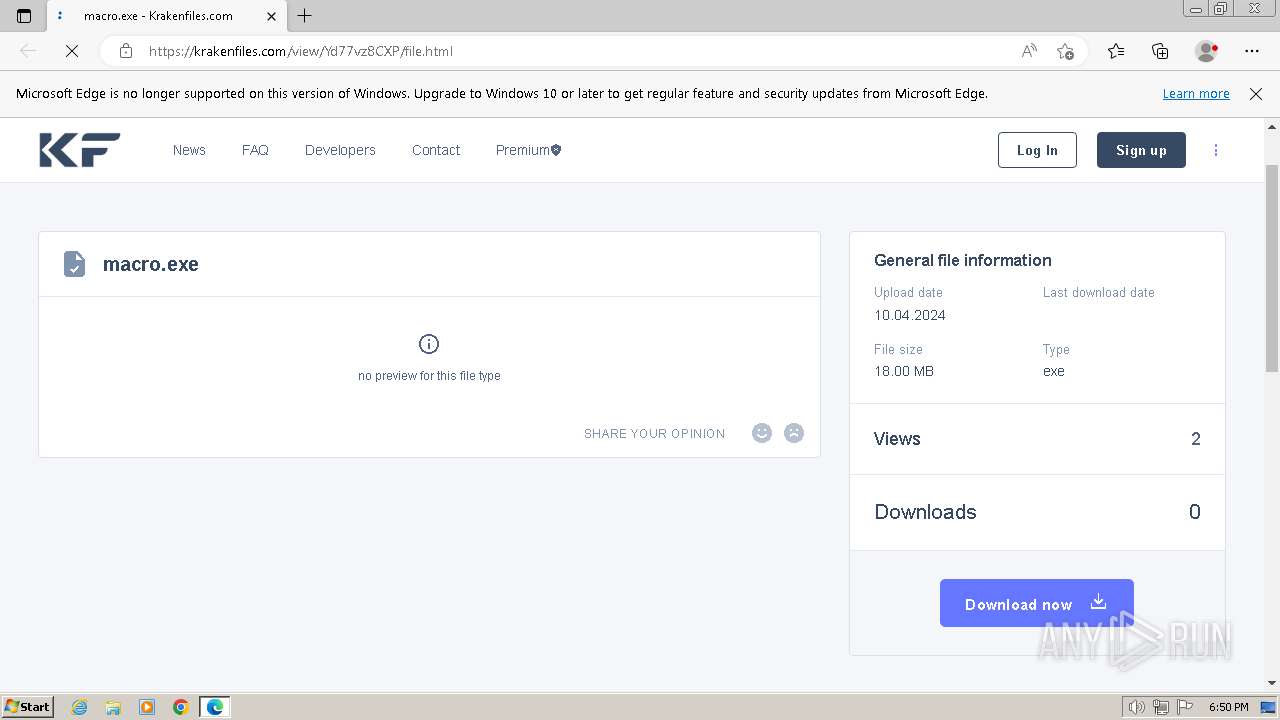Open the Premium page
Viewport: 1280px width, 720px height.
tap(528, 150)
